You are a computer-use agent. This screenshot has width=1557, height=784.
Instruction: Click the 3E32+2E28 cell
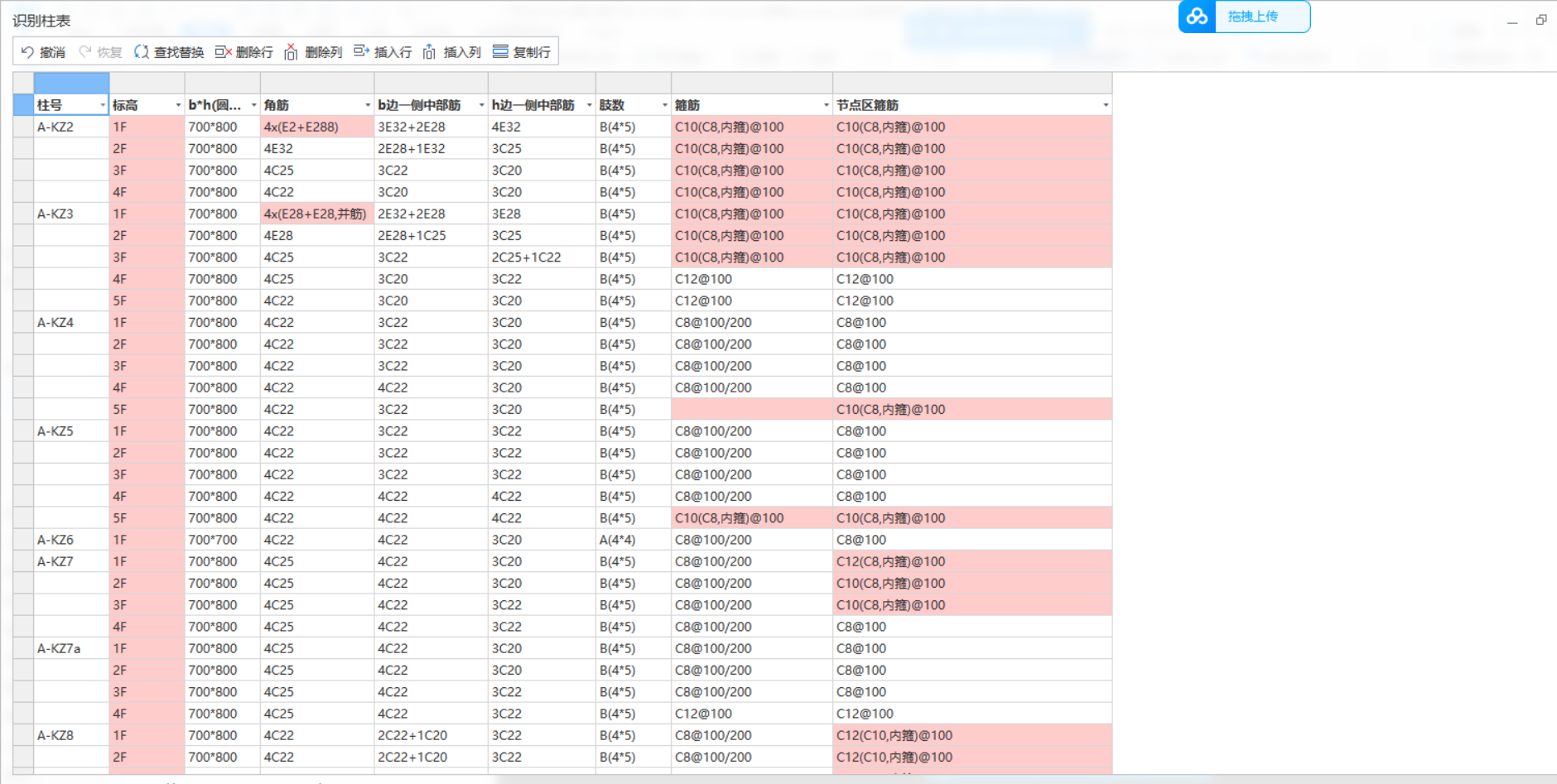click(x=431, y=127)
